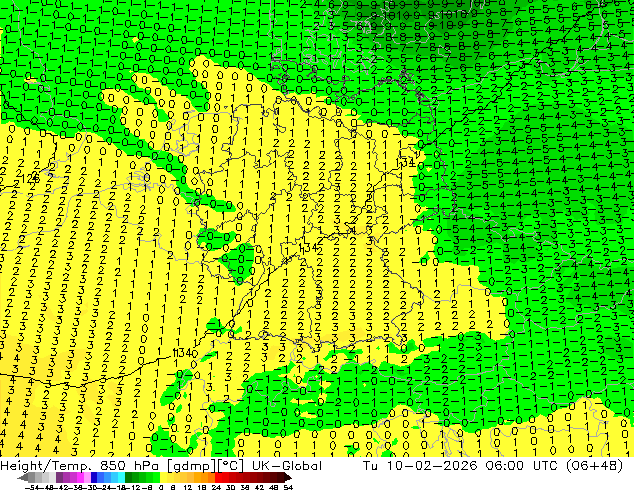Click the date 'Tu 10-02-2026'

click(x=420, y=465)
